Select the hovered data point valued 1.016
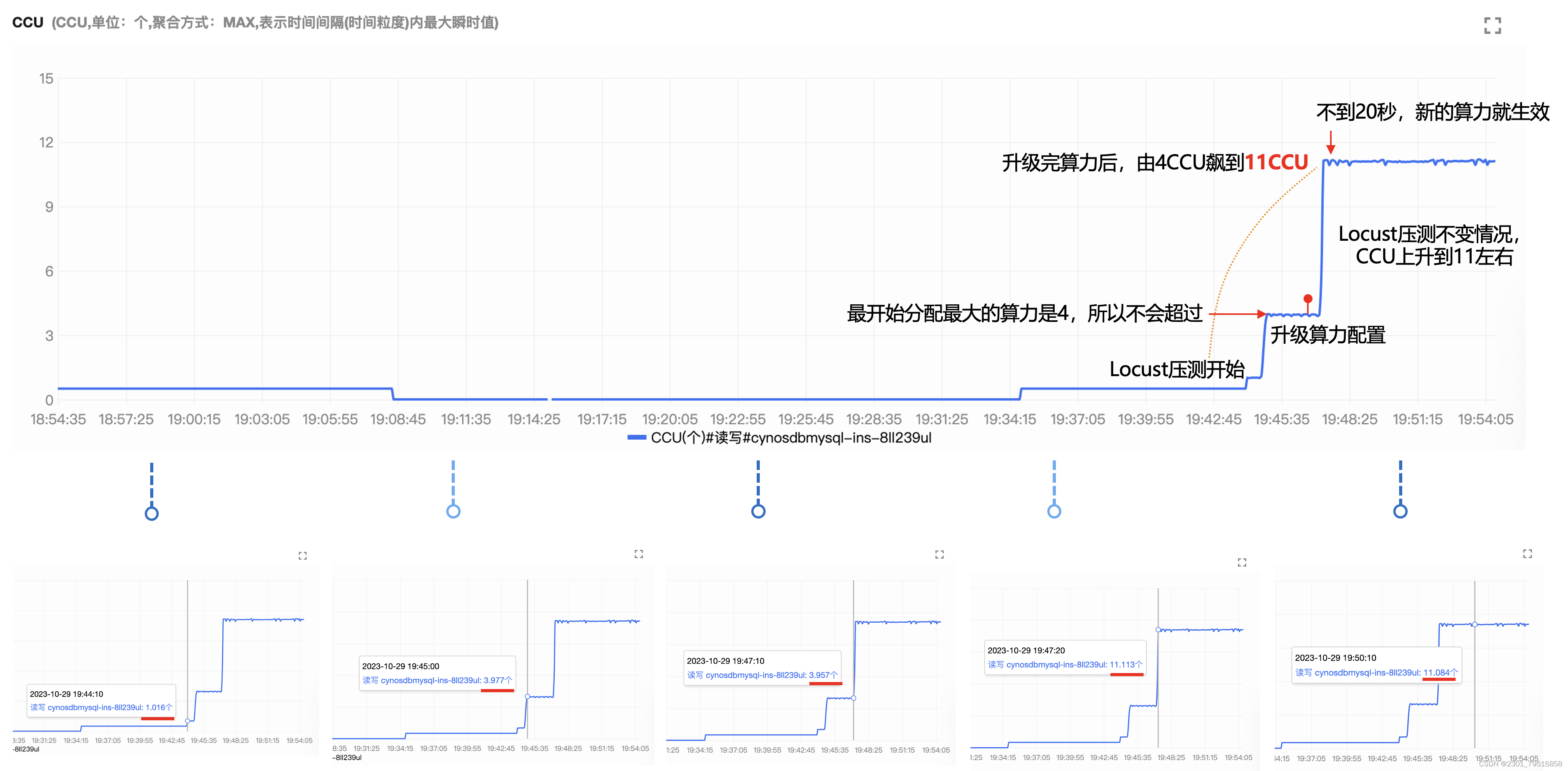 [188, 720]
